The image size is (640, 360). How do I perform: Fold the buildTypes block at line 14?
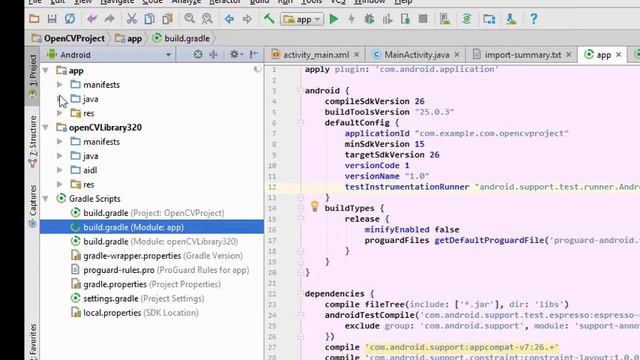click(x=301, y=208)
